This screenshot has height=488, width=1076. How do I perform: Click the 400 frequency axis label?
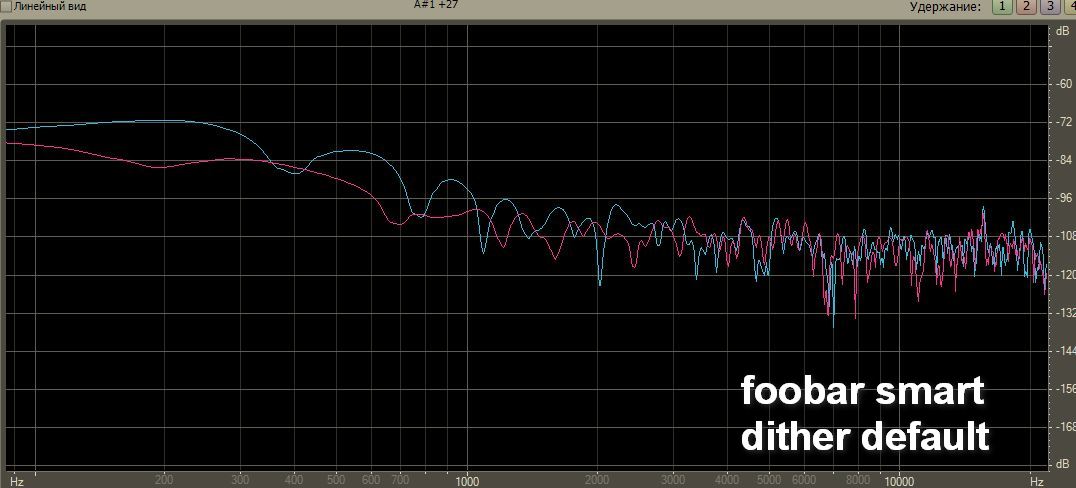tap(294, 481)
